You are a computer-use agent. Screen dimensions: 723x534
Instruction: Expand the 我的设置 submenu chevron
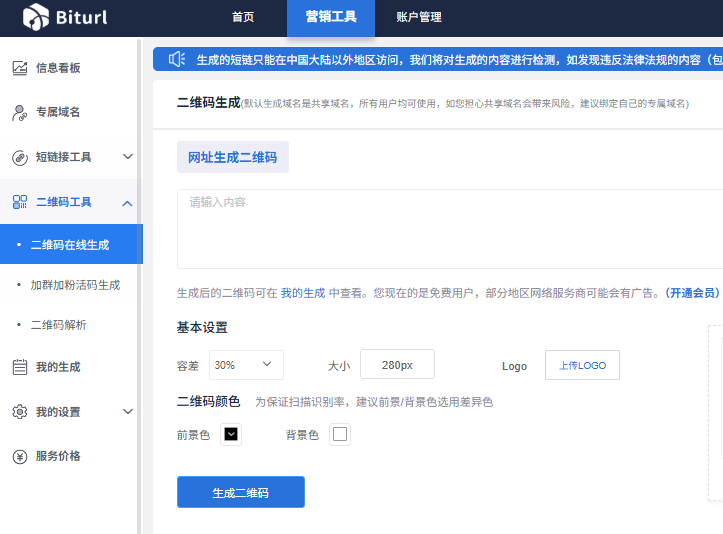tap(128, 412)
